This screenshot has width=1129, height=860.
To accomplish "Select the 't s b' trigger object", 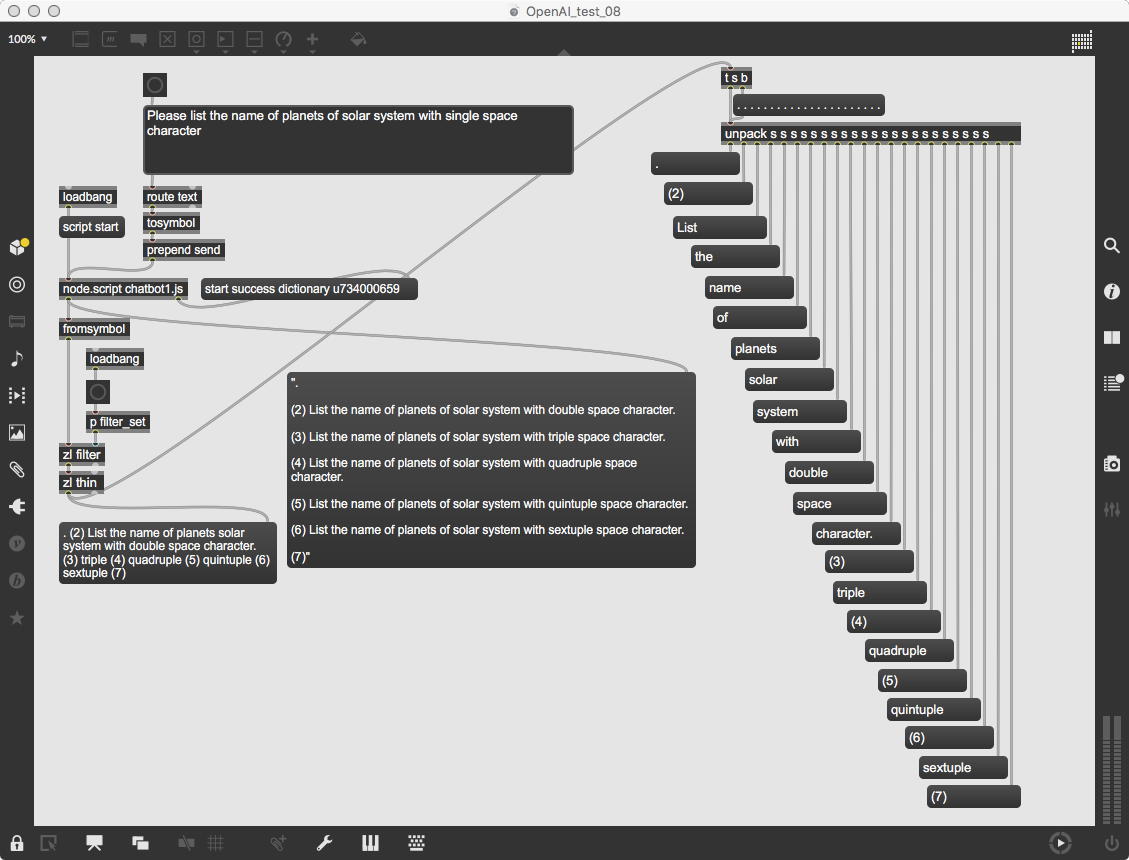I will 736,78.
